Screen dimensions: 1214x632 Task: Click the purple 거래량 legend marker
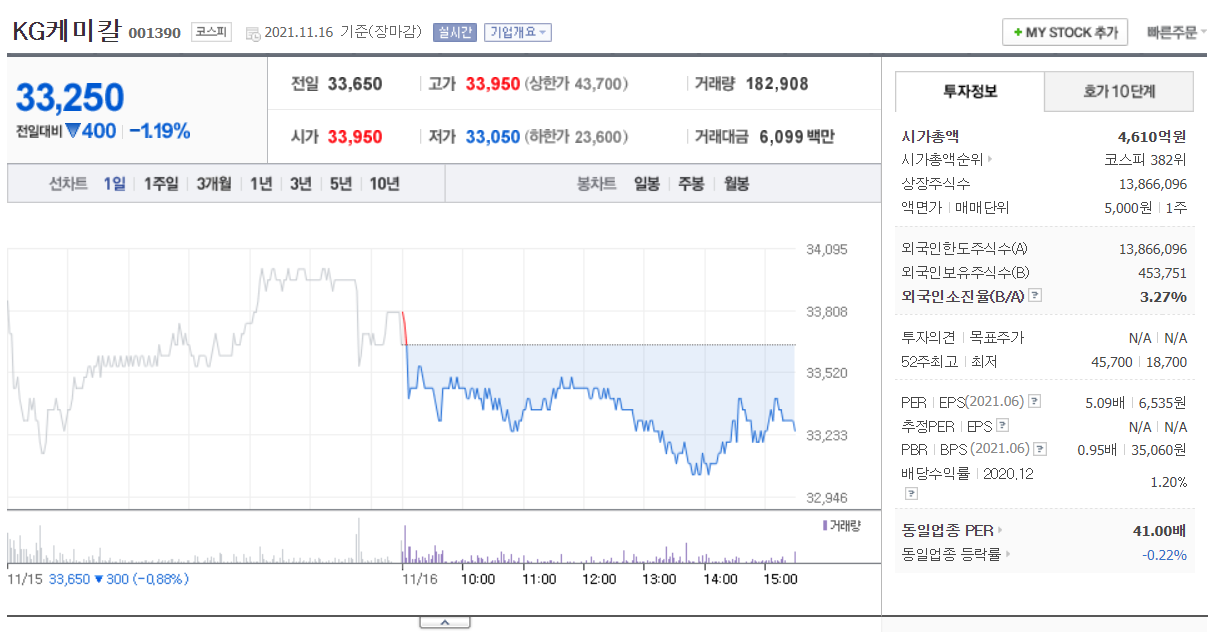(x=824, y=525)
